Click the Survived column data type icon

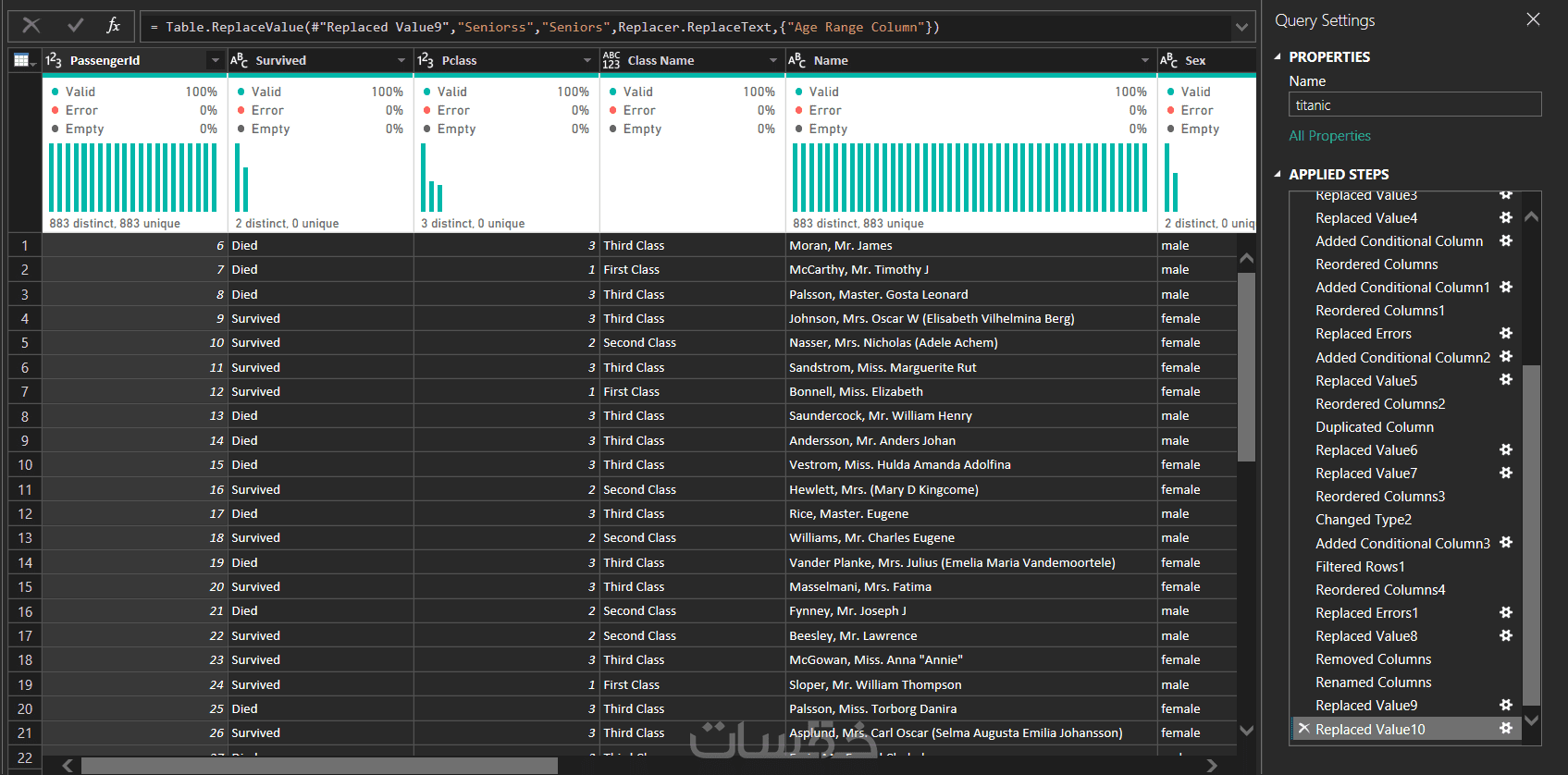click(239, 60)
